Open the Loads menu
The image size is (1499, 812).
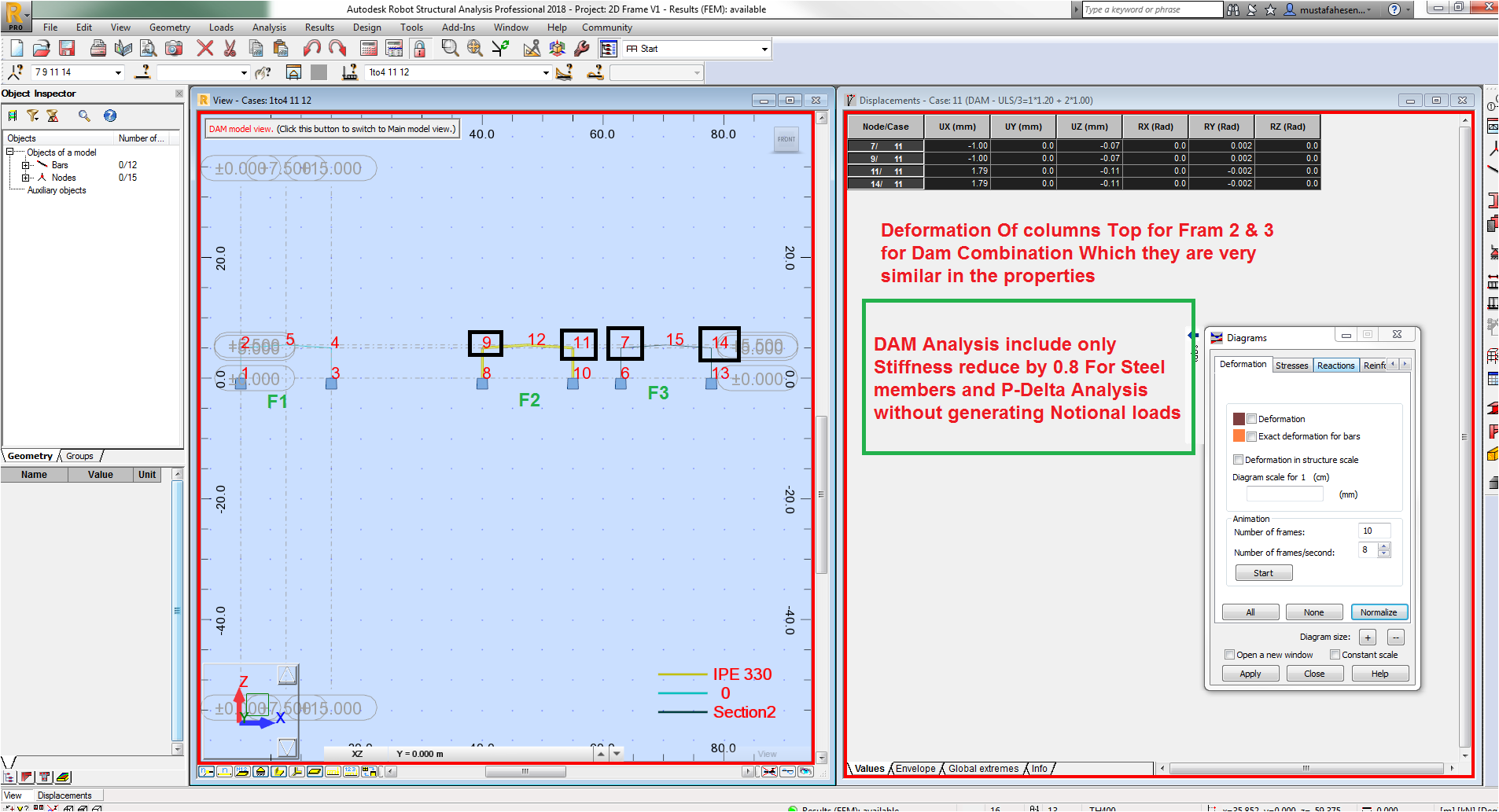tap(221, 28)
